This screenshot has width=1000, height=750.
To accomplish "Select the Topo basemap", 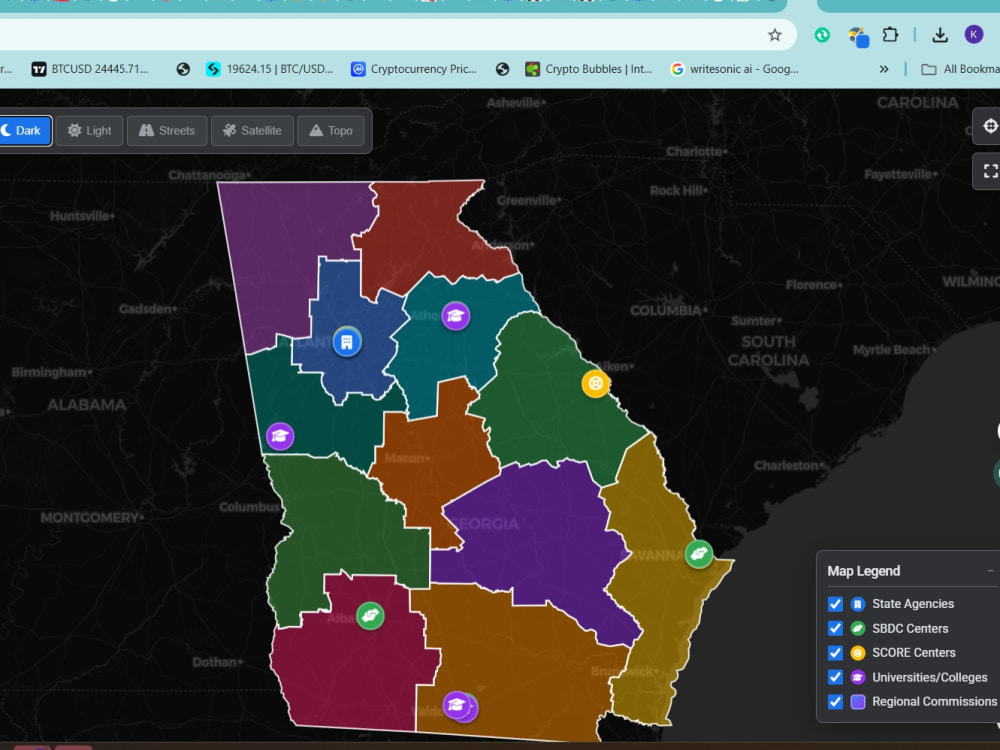I will pyautogui.click(x=331, y=131).
